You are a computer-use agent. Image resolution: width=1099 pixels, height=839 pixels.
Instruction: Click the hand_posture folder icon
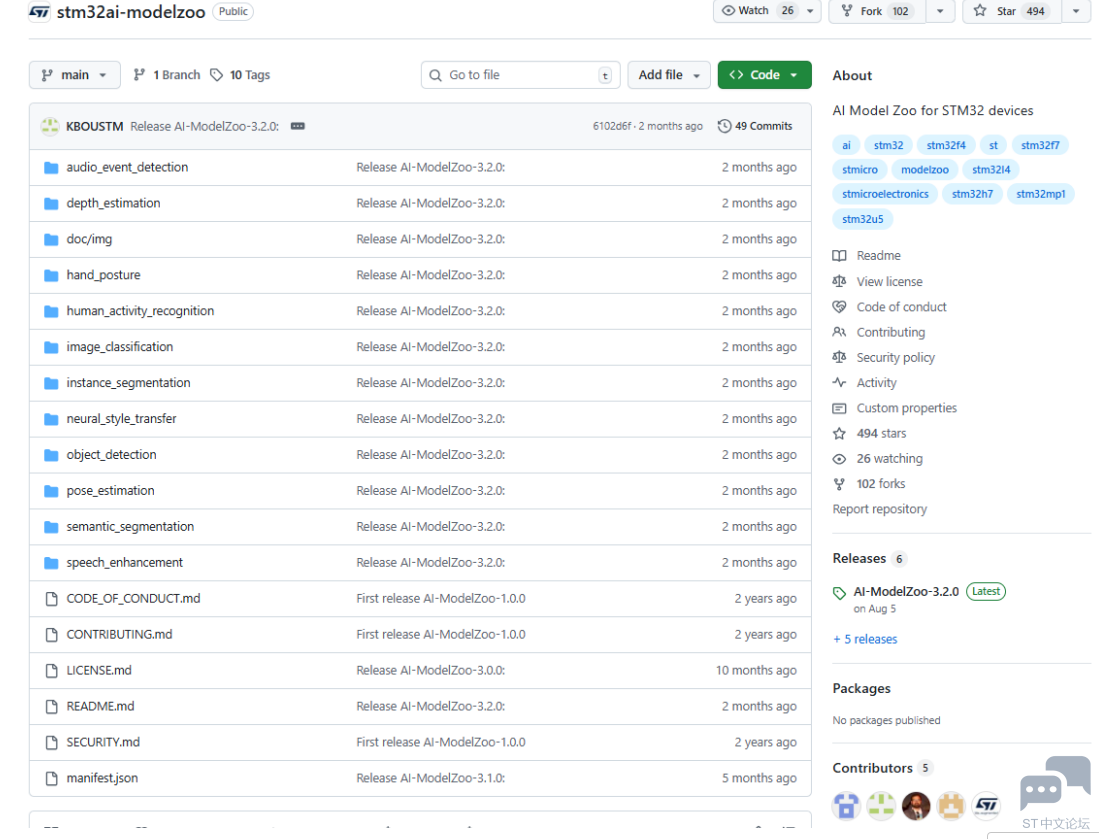tap(51, 275)
